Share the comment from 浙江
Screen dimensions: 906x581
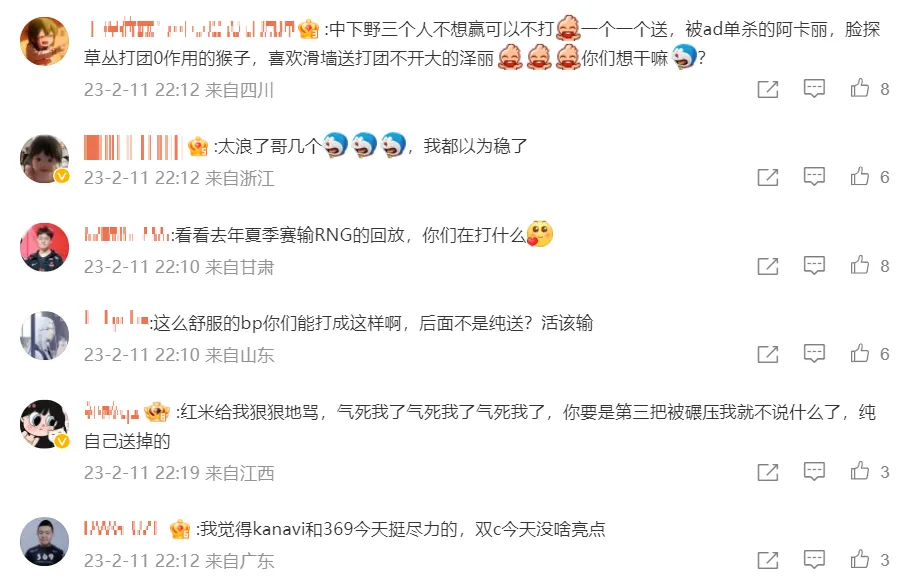(x=768, y=177)
